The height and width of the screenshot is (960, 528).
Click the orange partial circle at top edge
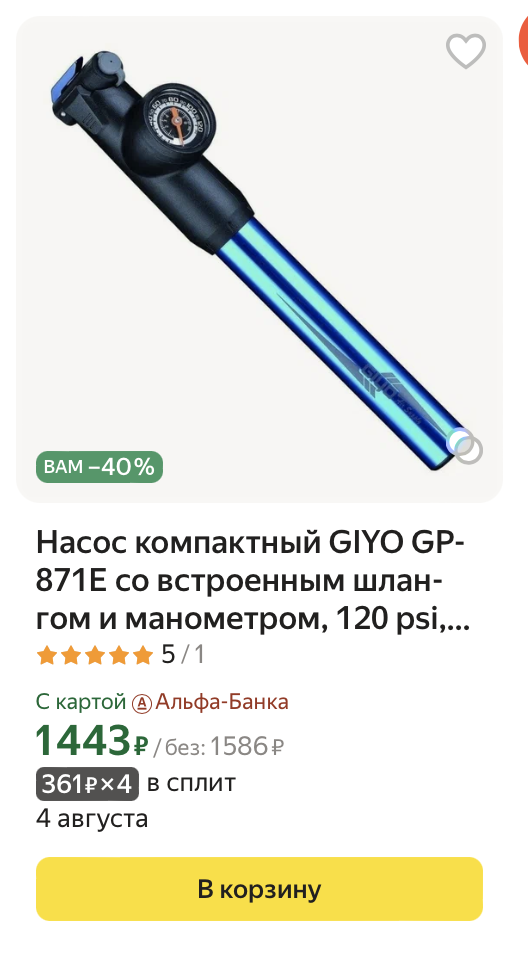point(523,38)
